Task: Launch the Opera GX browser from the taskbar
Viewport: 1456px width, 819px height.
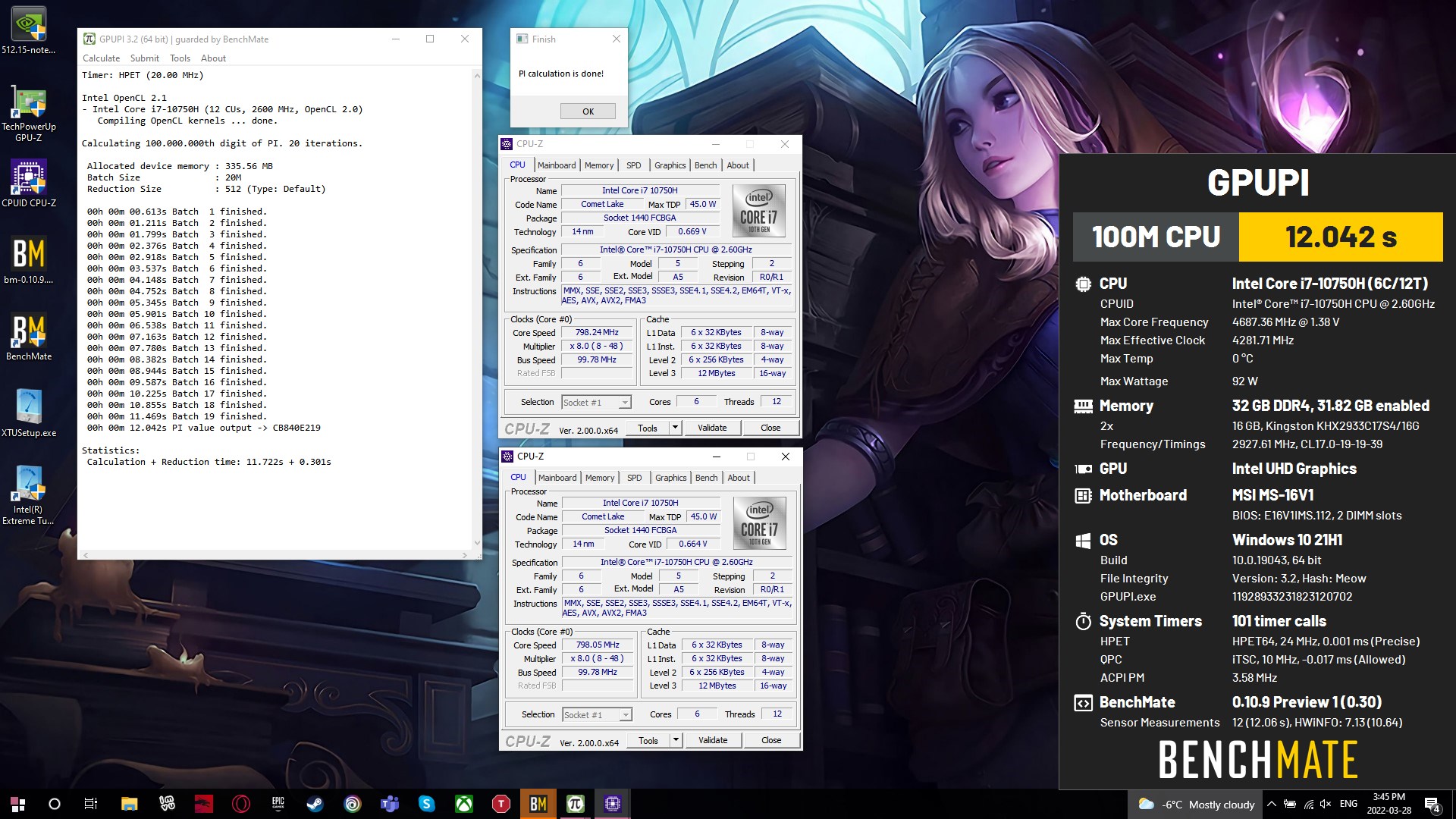Action: coord(241,804)
